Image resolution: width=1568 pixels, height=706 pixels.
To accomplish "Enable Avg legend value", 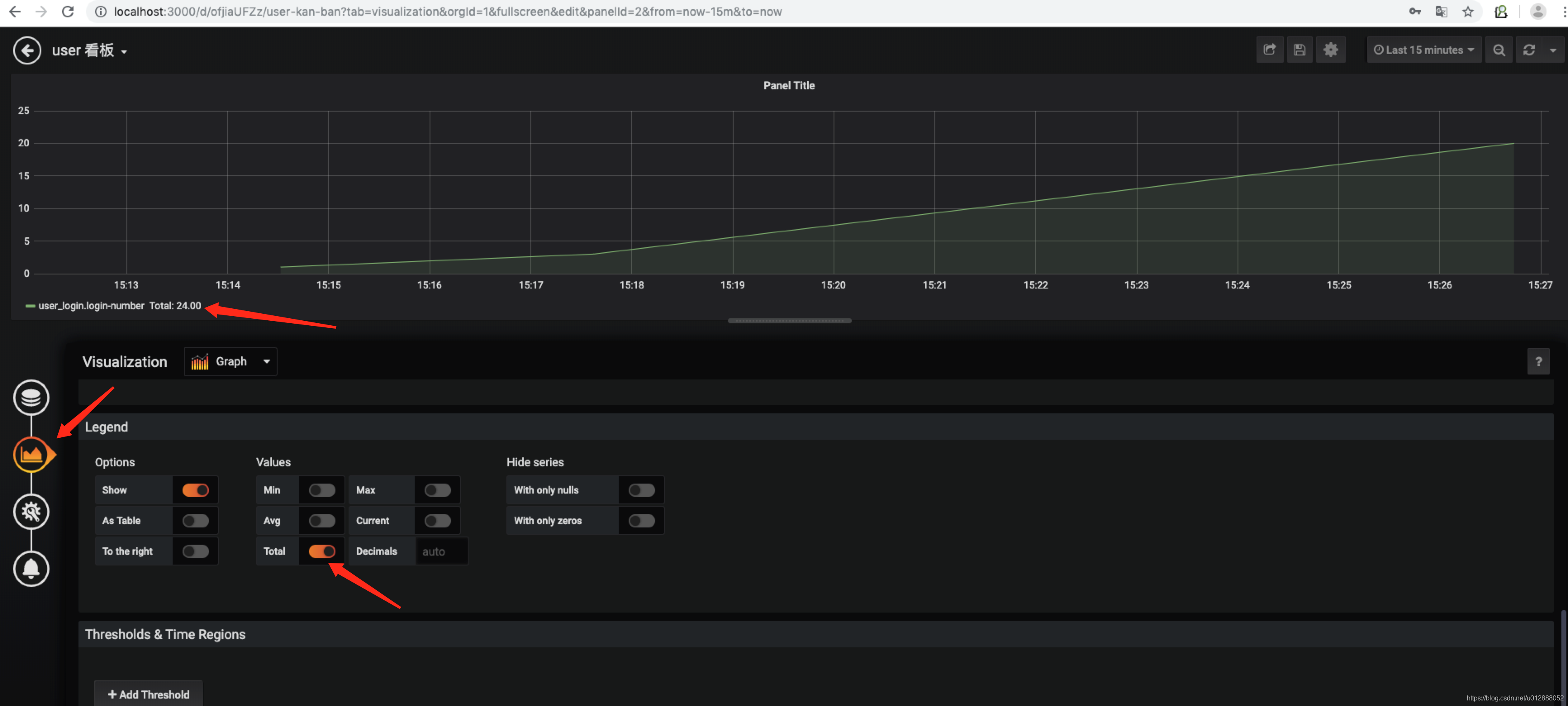I will click(321, 521).
